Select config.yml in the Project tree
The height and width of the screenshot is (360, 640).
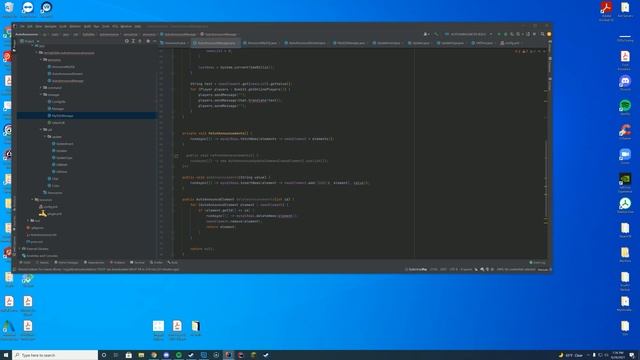coord(49,207)
